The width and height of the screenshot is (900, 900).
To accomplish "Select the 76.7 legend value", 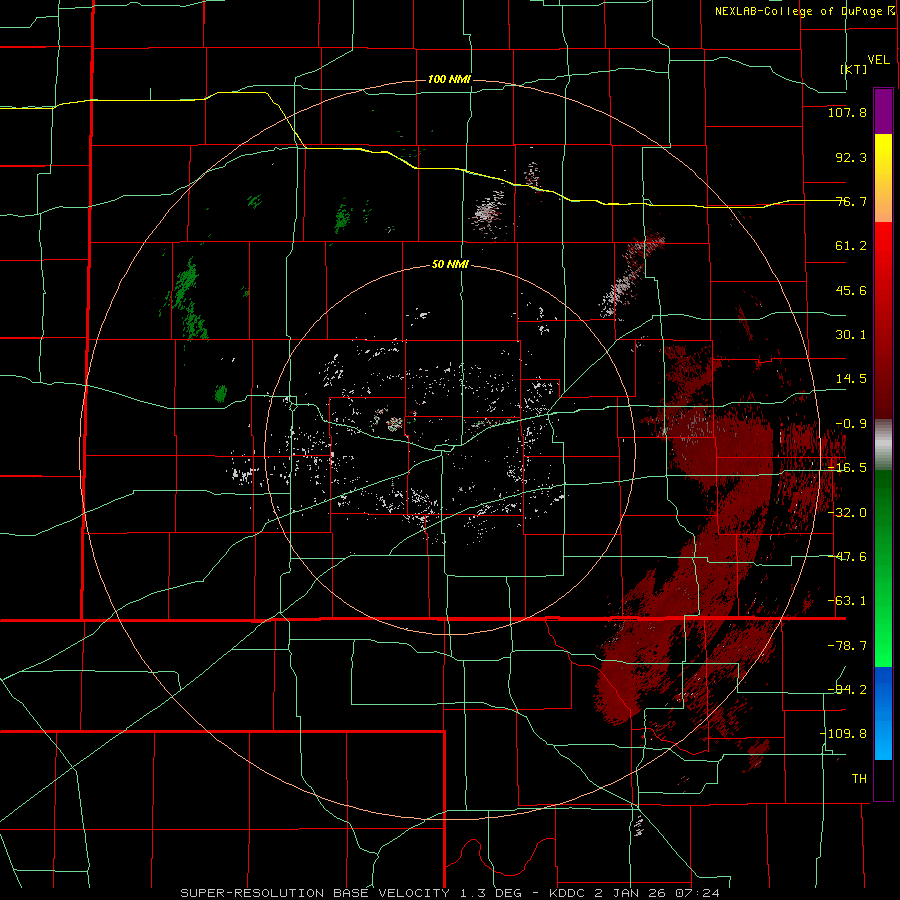I will click(x=851, y=201).
